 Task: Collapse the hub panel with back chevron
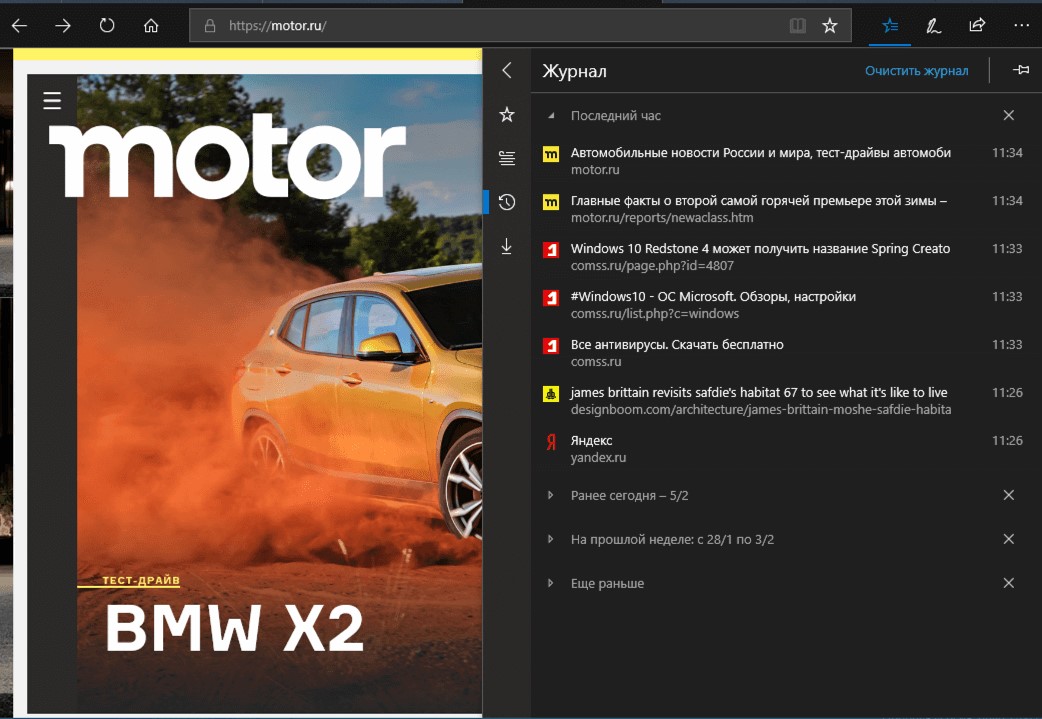pos(507,70)
